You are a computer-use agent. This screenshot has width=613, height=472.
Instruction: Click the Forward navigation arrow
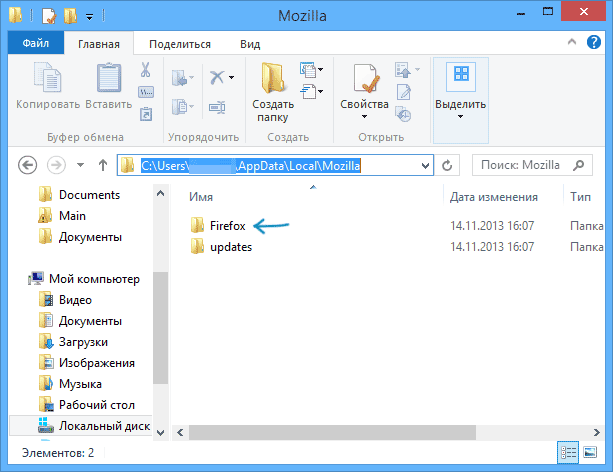56,165
